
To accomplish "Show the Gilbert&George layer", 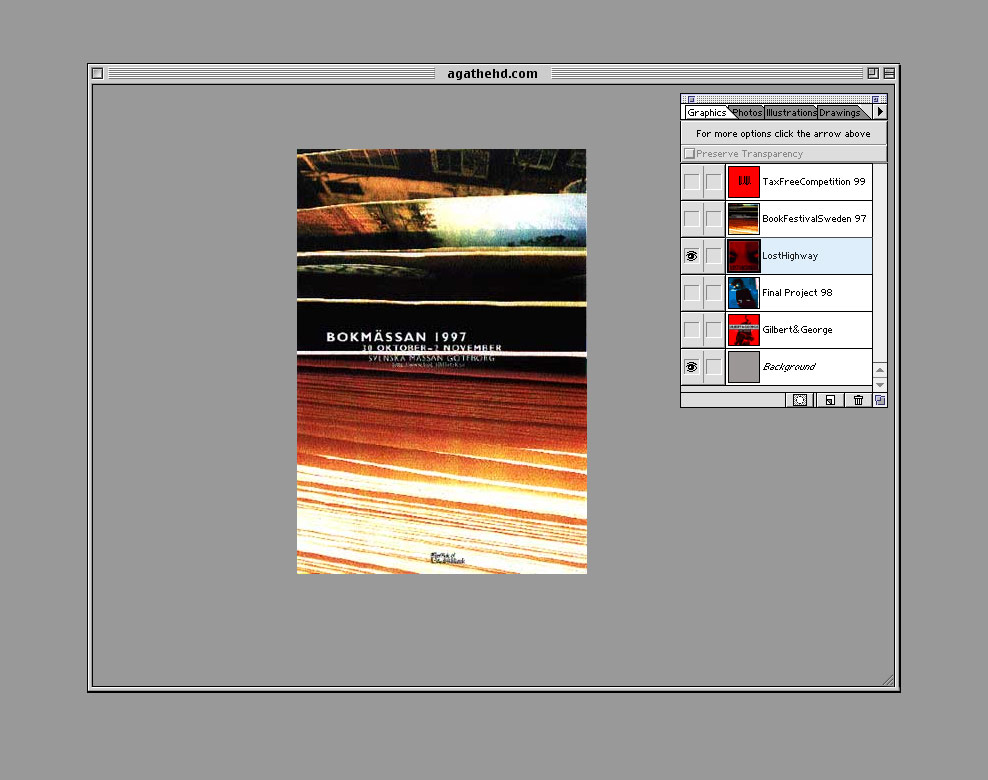I will pyautogui.click(x=691, y=330).
